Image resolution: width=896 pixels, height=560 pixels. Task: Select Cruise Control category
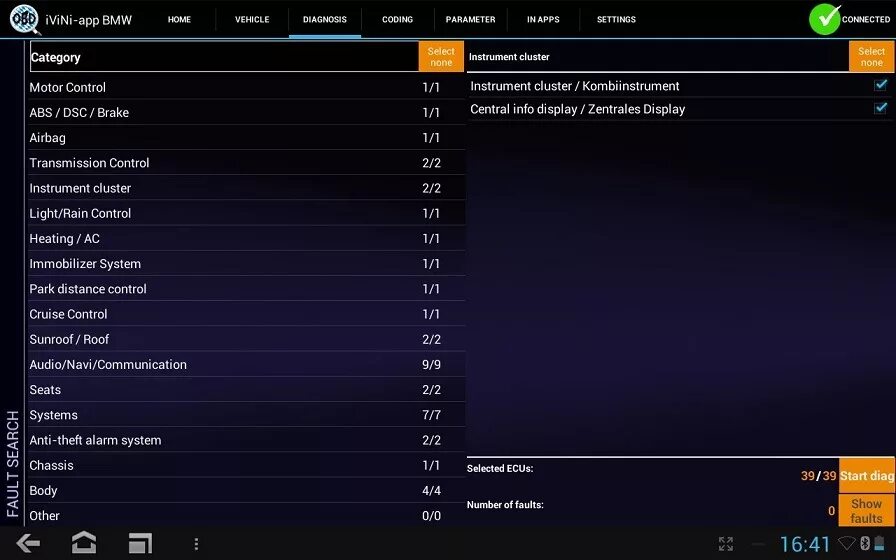(246, 314)
